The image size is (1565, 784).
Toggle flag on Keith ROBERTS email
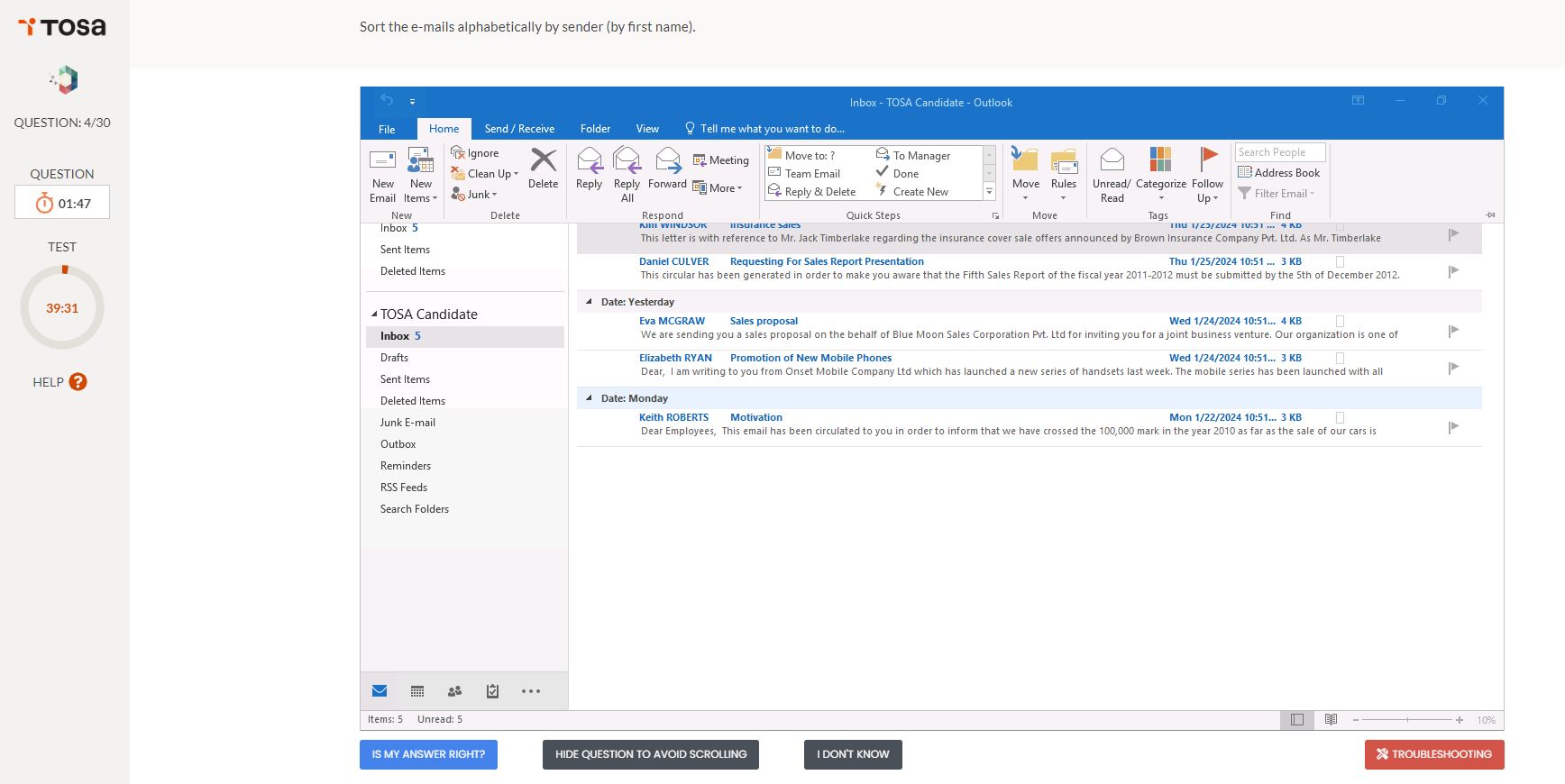(x=1453, y=427)
